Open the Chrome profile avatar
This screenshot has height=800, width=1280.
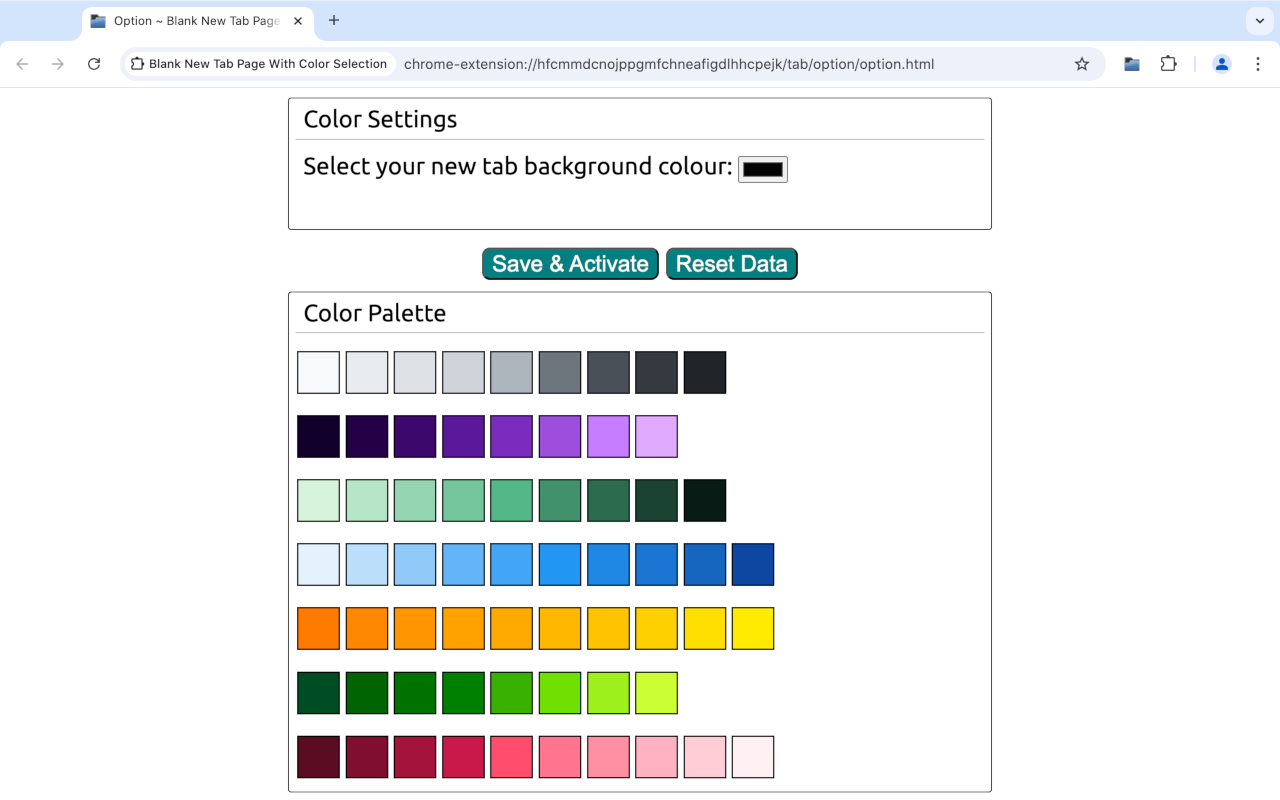tap(1222, 64)
